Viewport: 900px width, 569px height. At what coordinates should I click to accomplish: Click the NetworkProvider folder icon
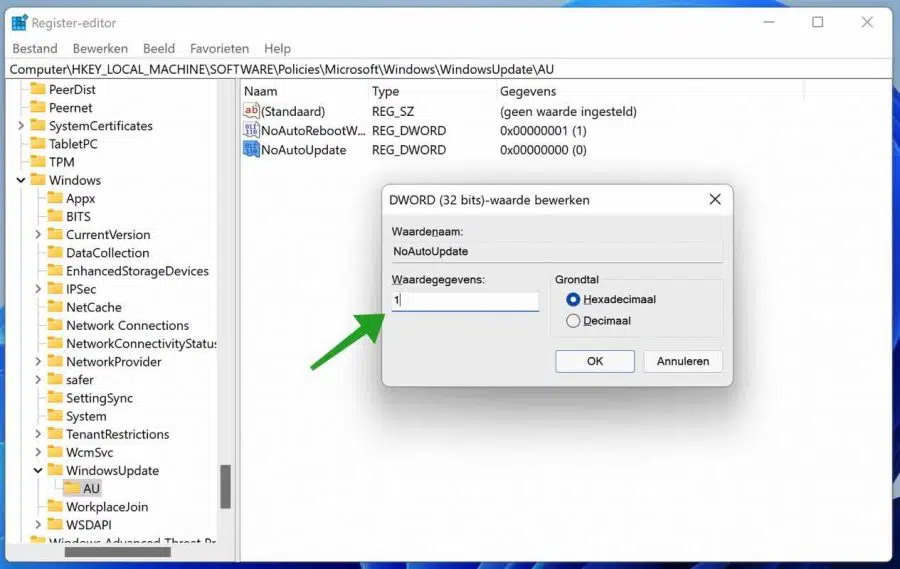pyautogui.click(x=55, y=361)
